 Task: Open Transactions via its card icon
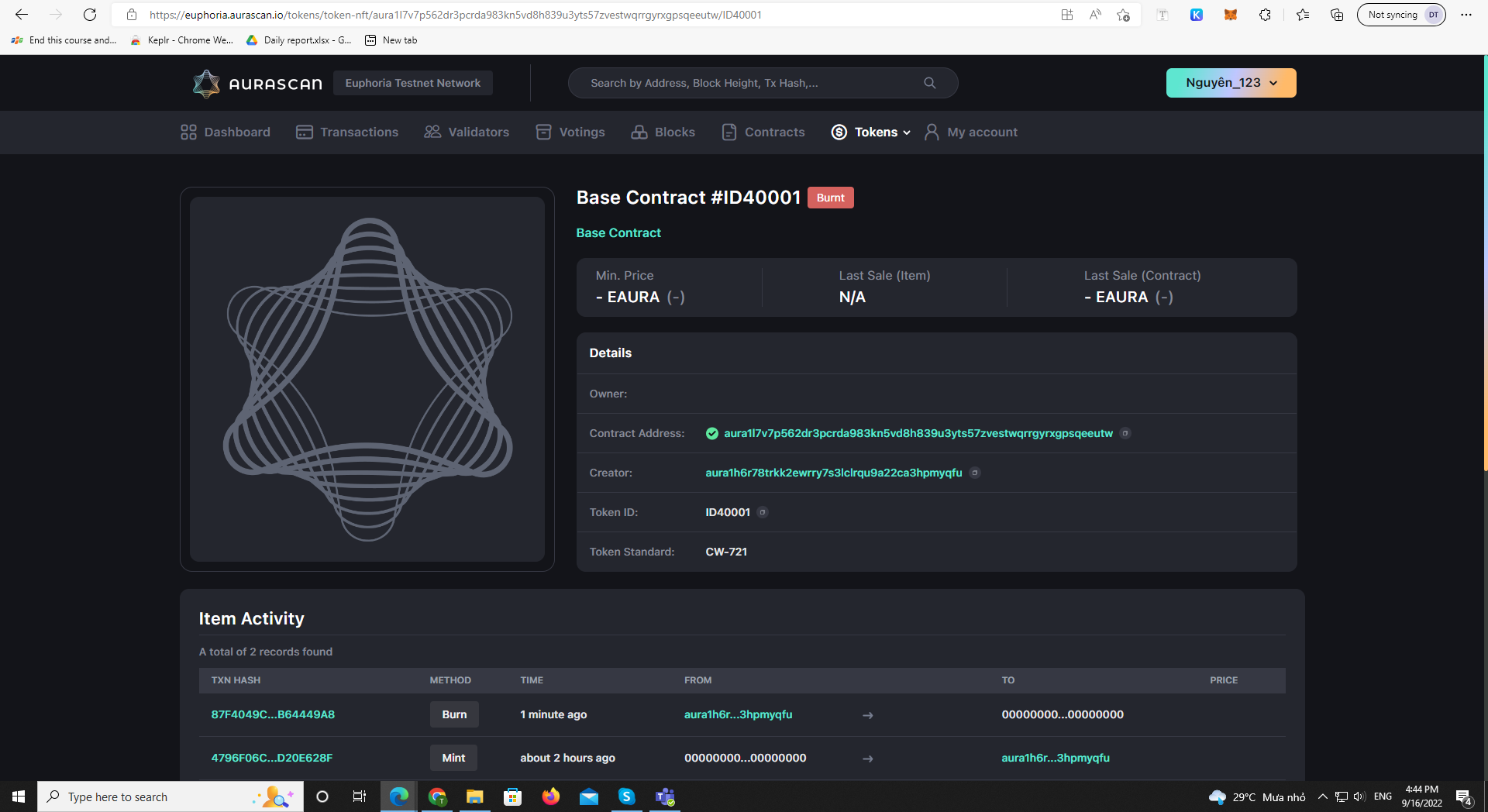(304, 132)
